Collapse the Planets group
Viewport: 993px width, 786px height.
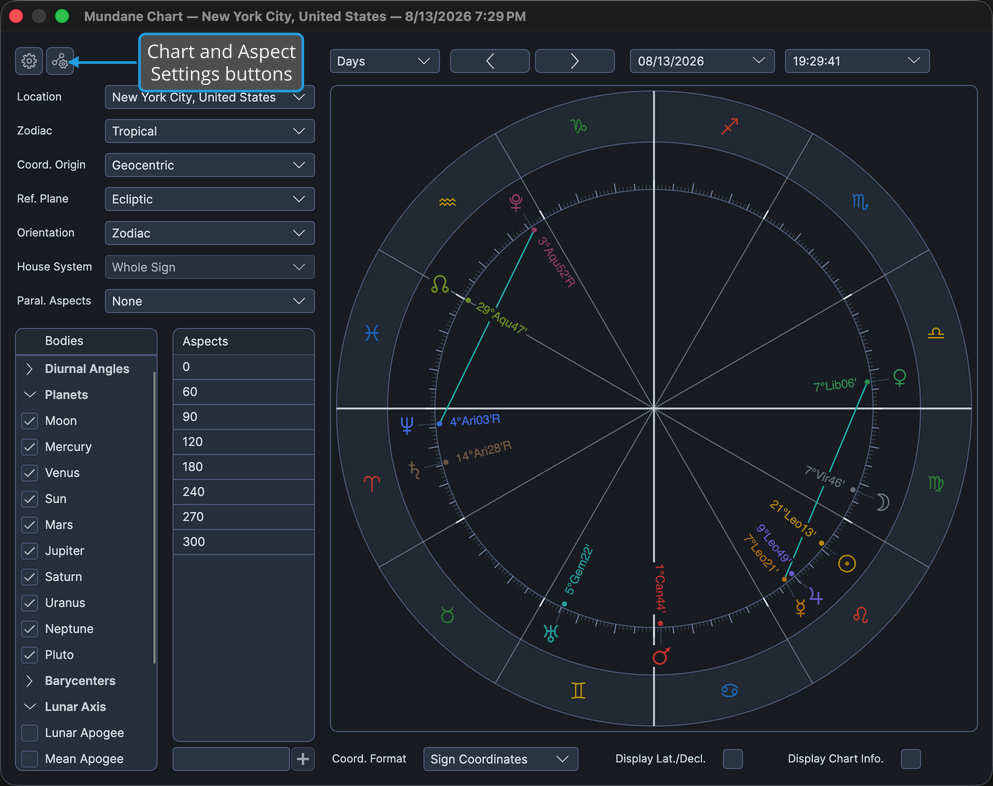coord(29,395)
